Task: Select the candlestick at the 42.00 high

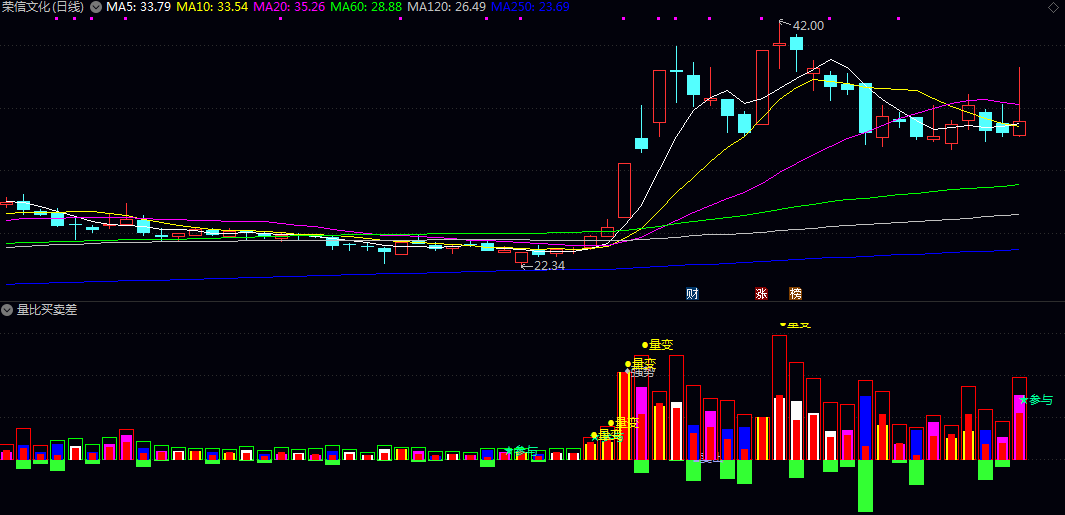Action: pos(780,43)
